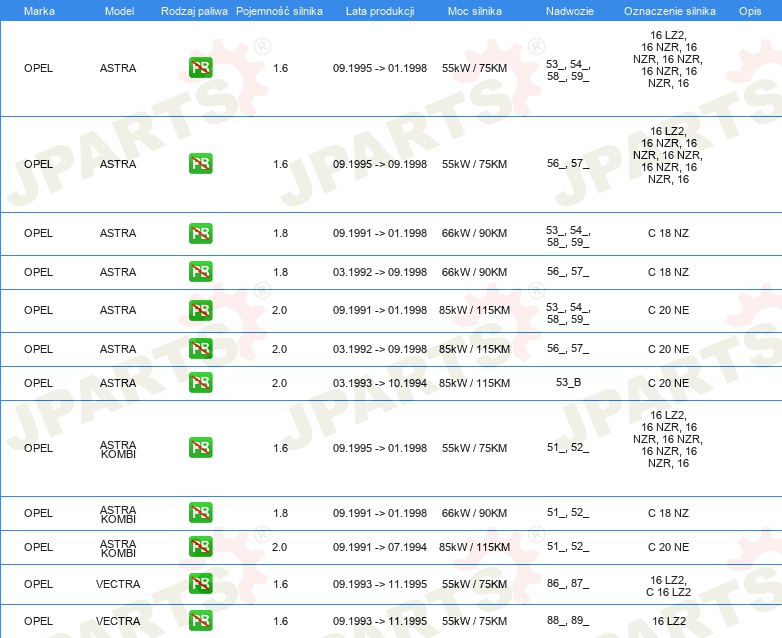
Task: Click fuel icon in Astra 2.0 53_B row
Action: 200,383
